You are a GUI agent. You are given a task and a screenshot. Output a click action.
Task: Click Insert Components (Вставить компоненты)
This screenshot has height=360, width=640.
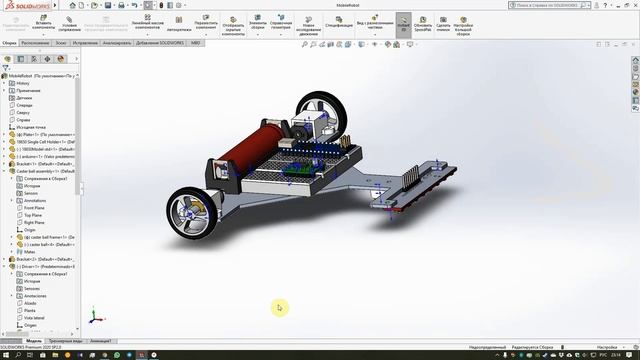point(43,22)
